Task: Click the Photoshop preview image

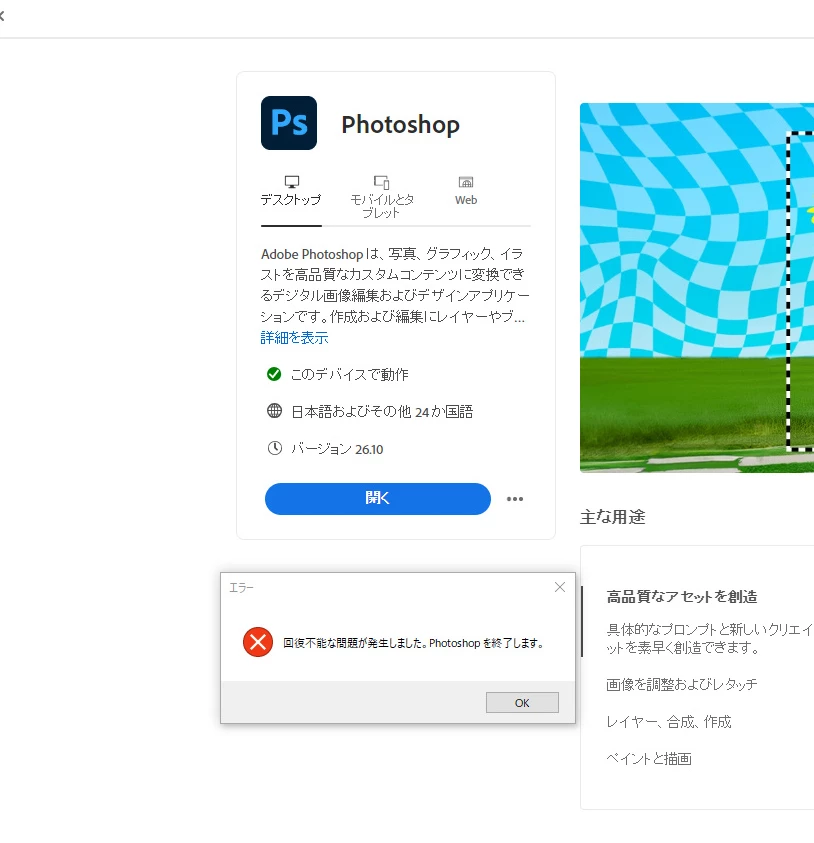Action: point(697,288)
